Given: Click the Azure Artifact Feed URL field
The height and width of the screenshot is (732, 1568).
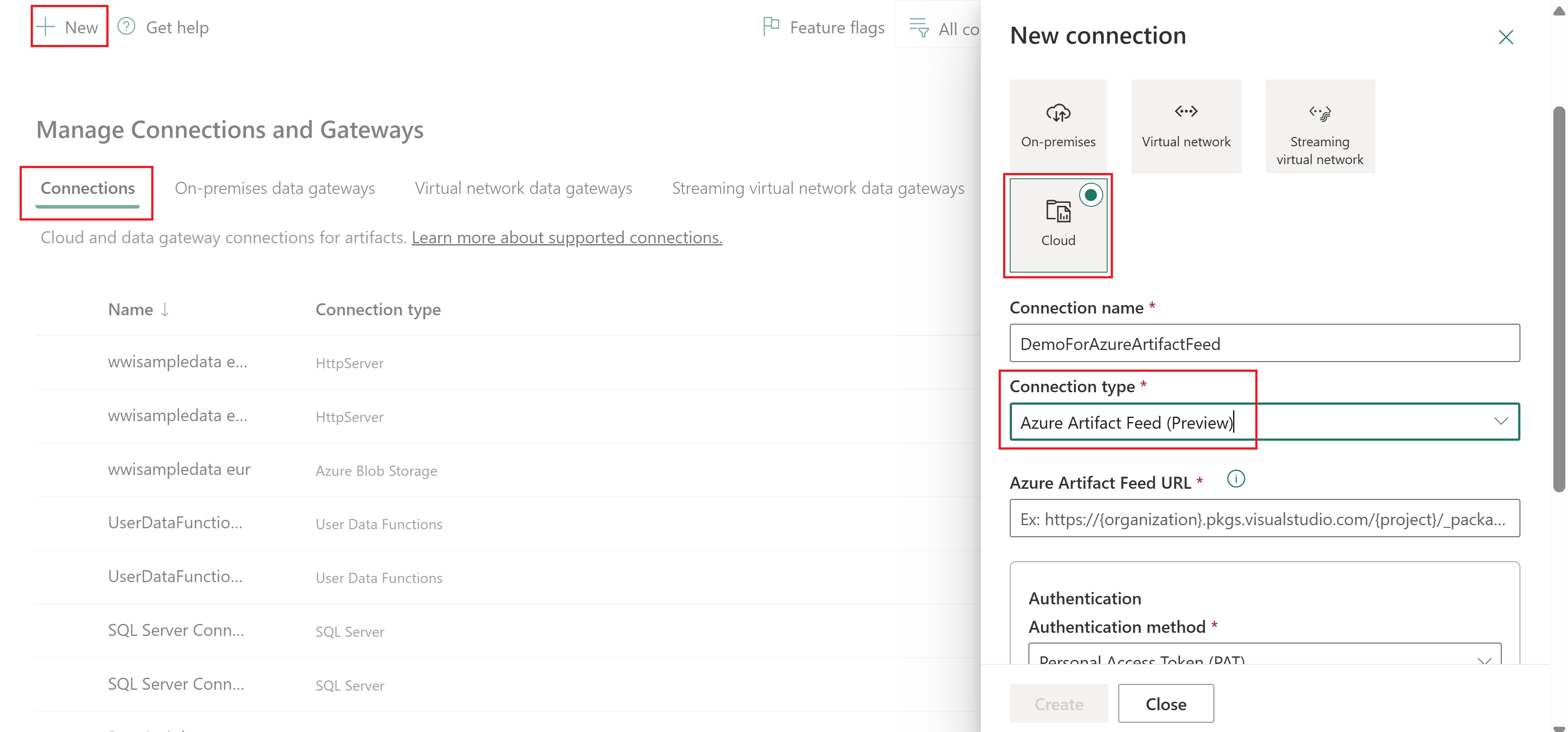Looking at the screenshot, I should (x=1264, y=519).
